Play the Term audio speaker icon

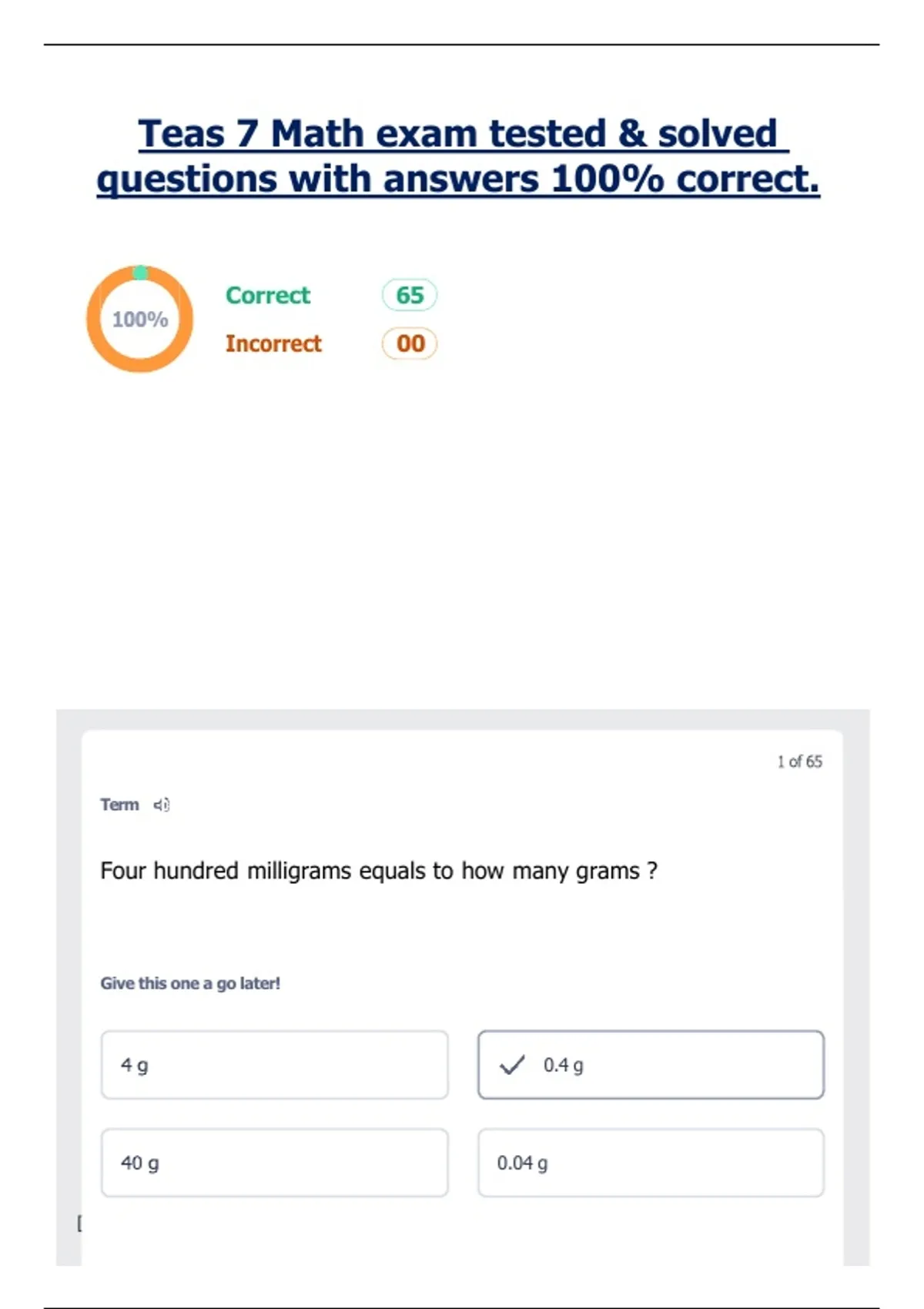click(162, 805)
